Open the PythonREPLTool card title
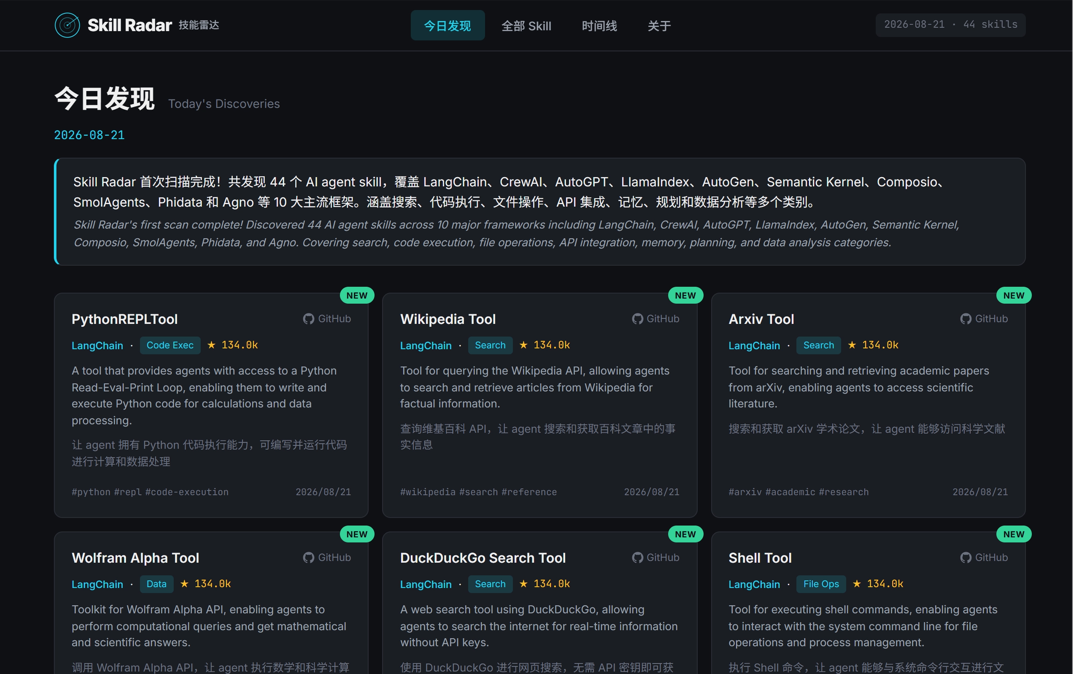Viewport: 1073px width, 675px height. click(125, 319)
